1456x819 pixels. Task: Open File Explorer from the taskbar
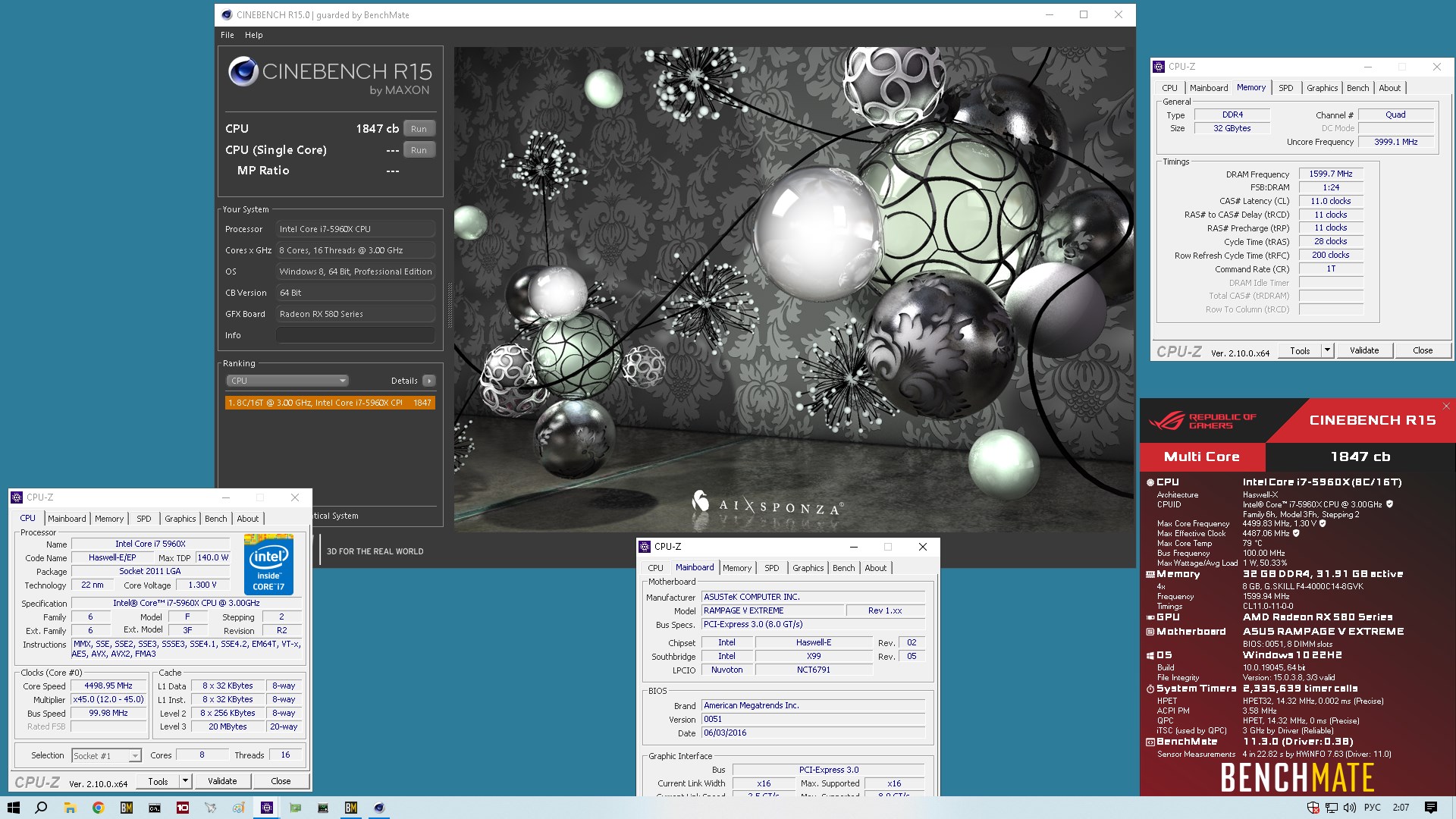[70, 808]
